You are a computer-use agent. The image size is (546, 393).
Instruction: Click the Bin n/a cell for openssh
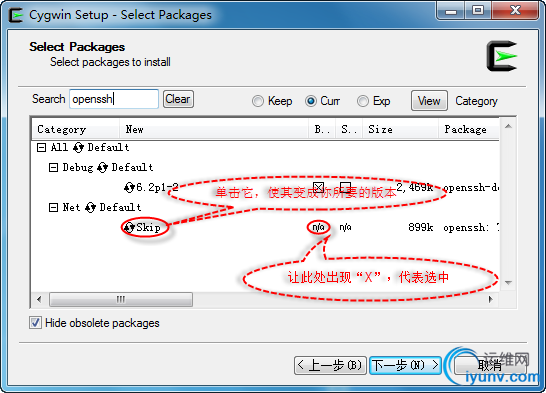point(319,227)
